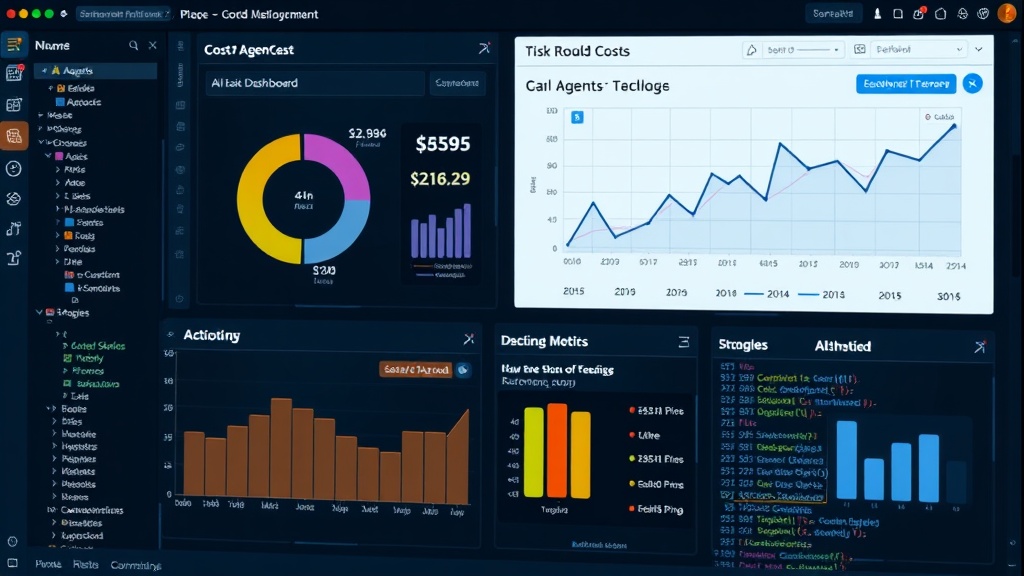
Task: Click the home icon in the top bar
Action: click(940, 14)
